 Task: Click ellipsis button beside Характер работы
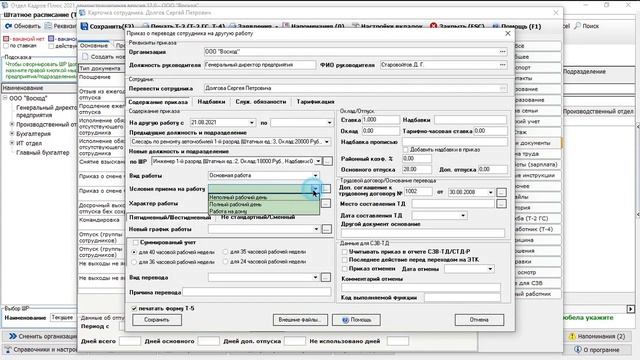coord(326,203)
